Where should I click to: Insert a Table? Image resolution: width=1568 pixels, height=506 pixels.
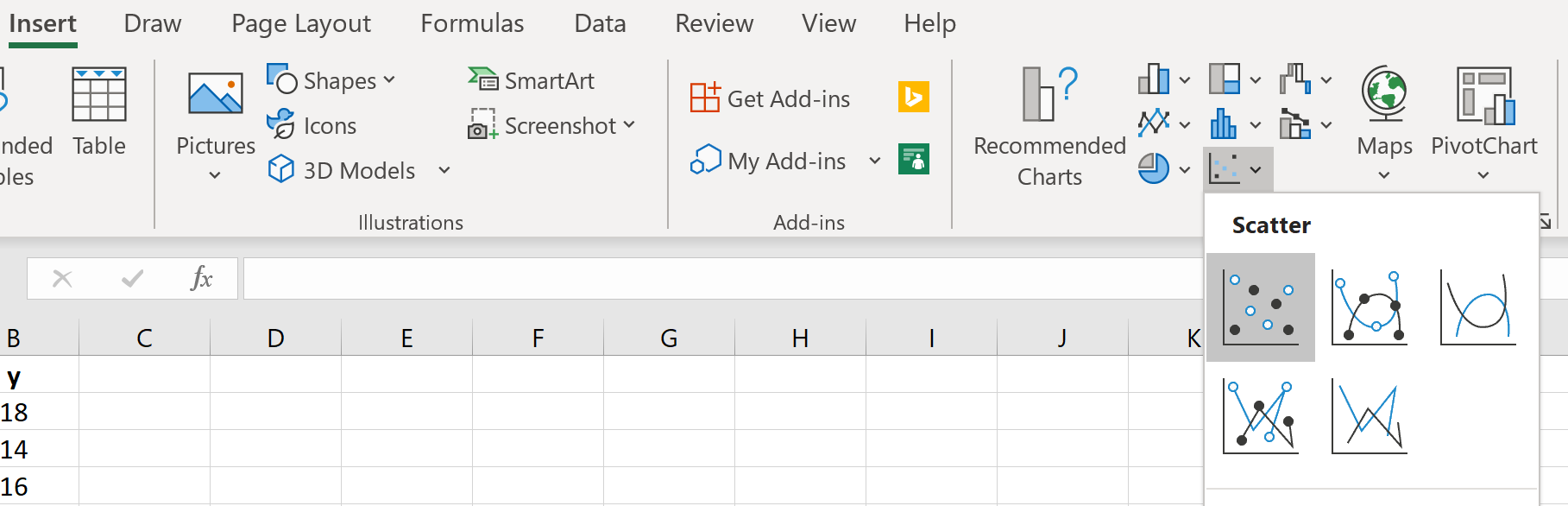(x=99, y=112)
